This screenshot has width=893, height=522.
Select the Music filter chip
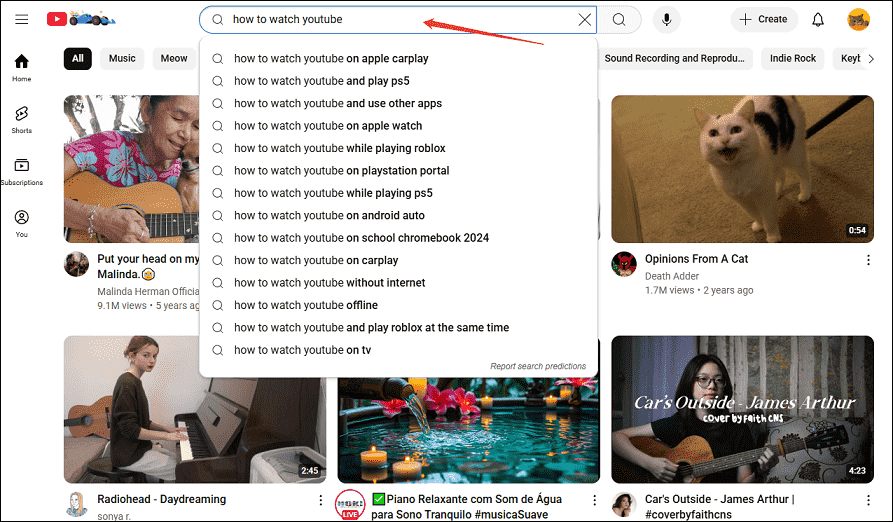122,59
